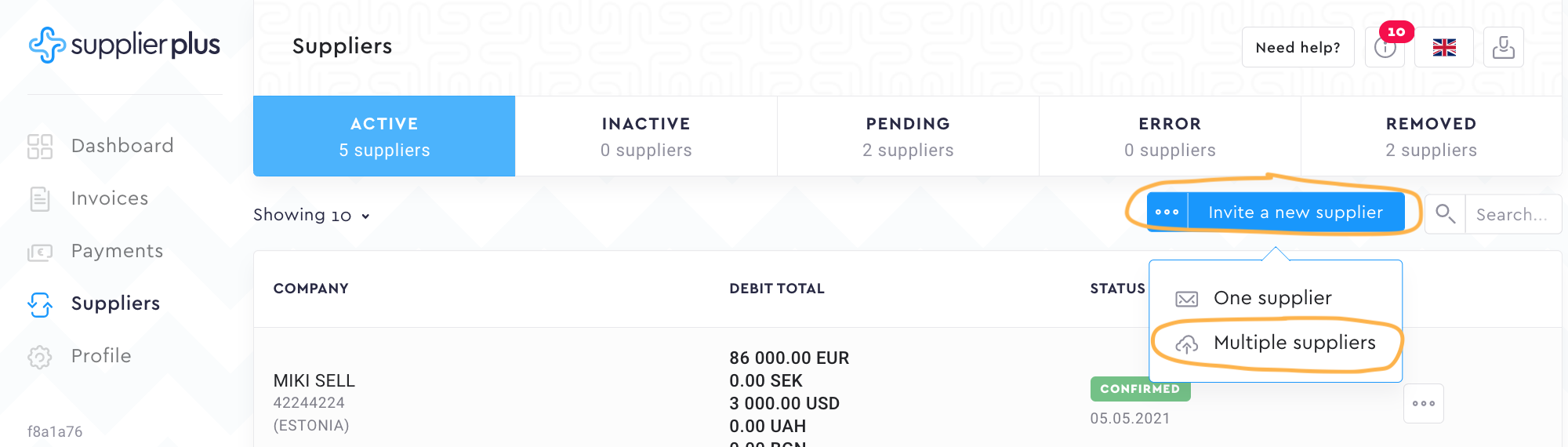Choose Multiple suppliers from invite menu
The image size is (1568, 447).
1294,343
